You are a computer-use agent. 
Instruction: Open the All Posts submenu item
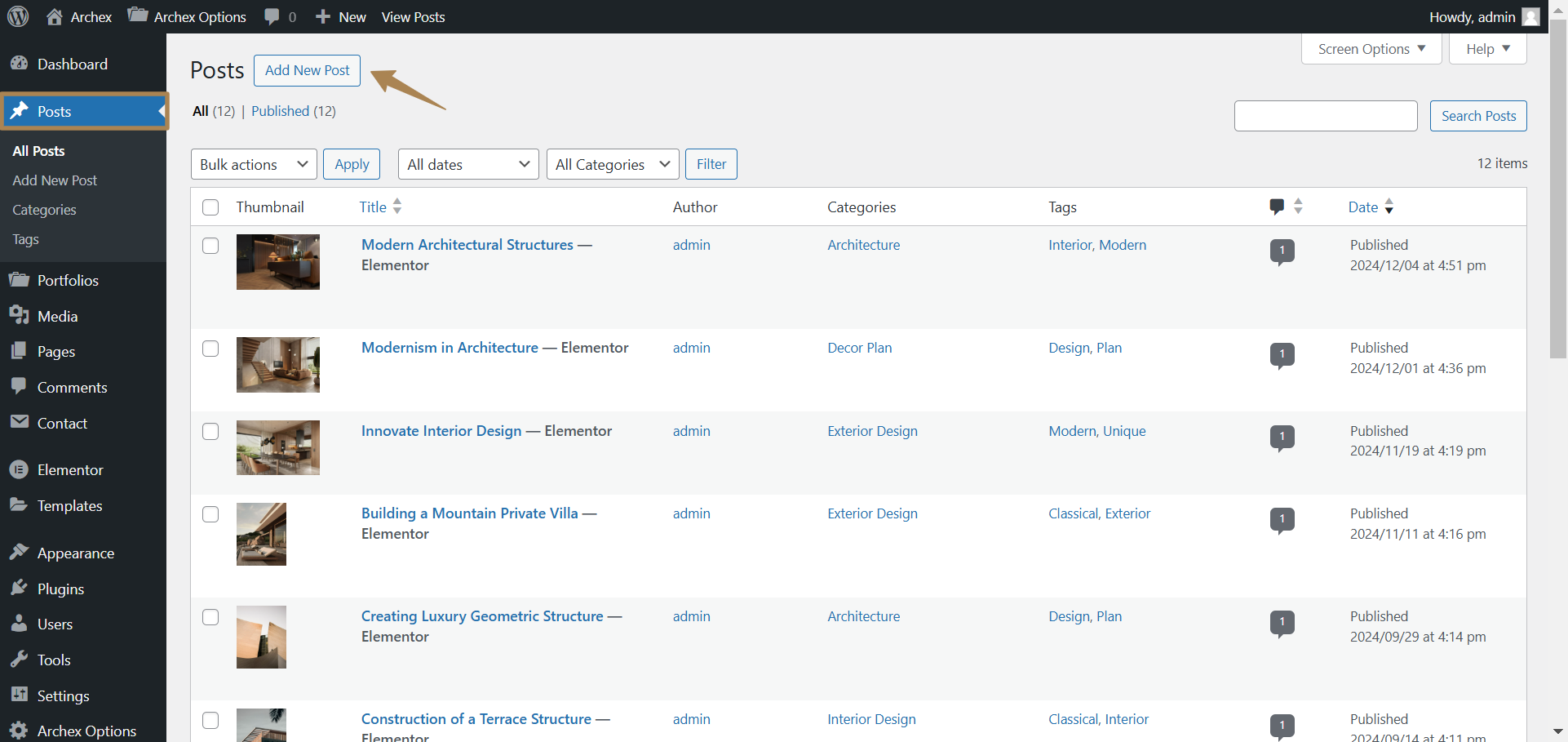click(38, 151)
